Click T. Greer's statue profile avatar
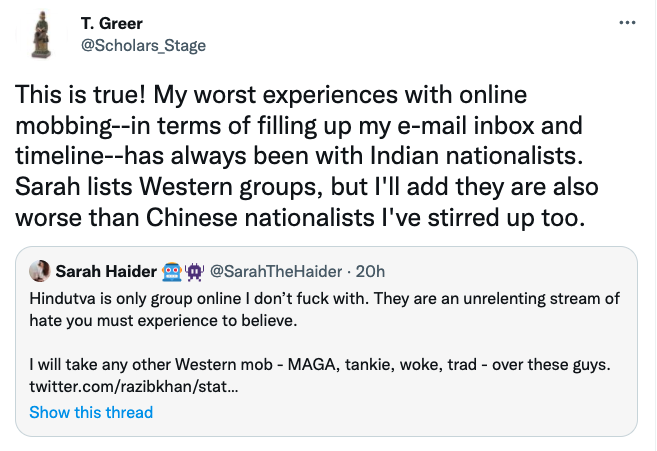Screen dimensions: 657x451 [x=40, y=34]
